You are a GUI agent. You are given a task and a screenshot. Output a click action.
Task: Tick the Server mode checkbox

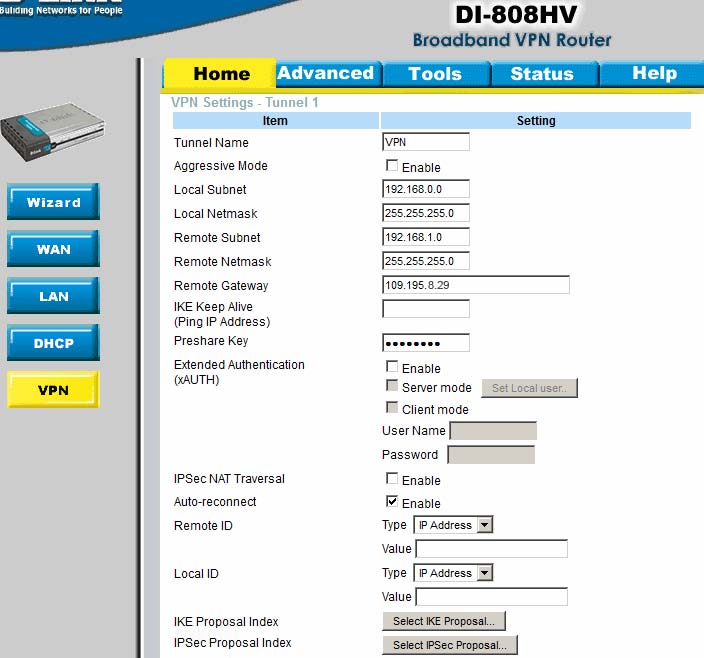tap(392, 386)
